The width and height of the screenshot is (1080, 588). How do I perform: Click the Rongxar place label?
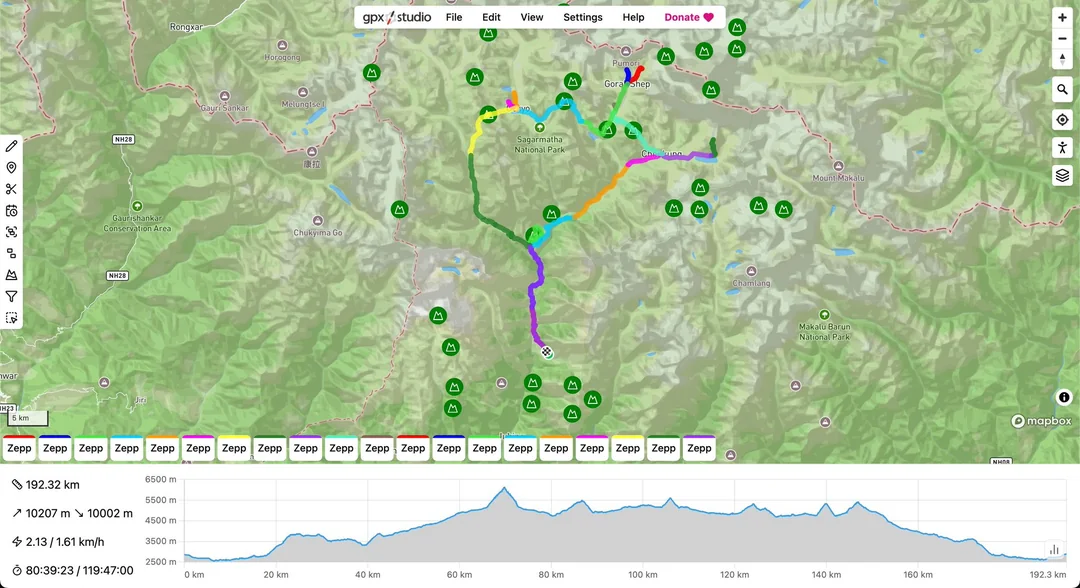pos(186,27)
